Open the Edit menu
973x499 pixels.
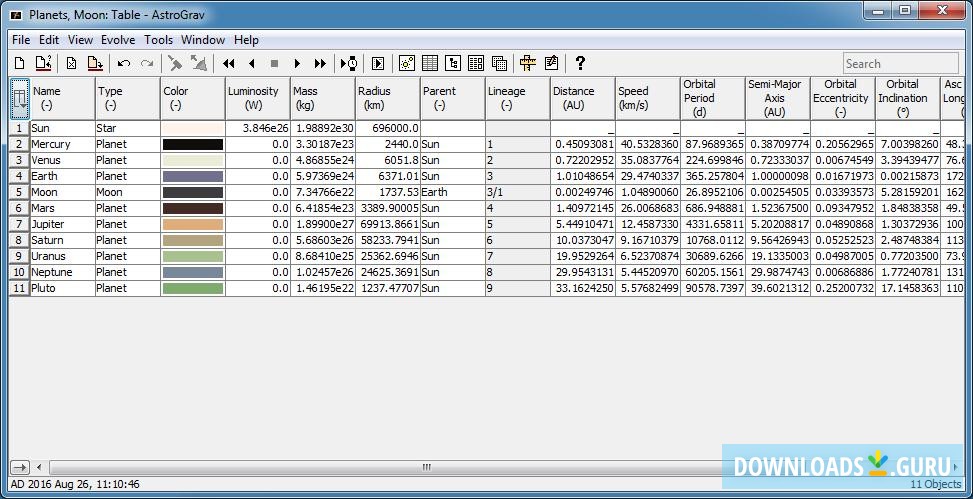click(49, 40)
